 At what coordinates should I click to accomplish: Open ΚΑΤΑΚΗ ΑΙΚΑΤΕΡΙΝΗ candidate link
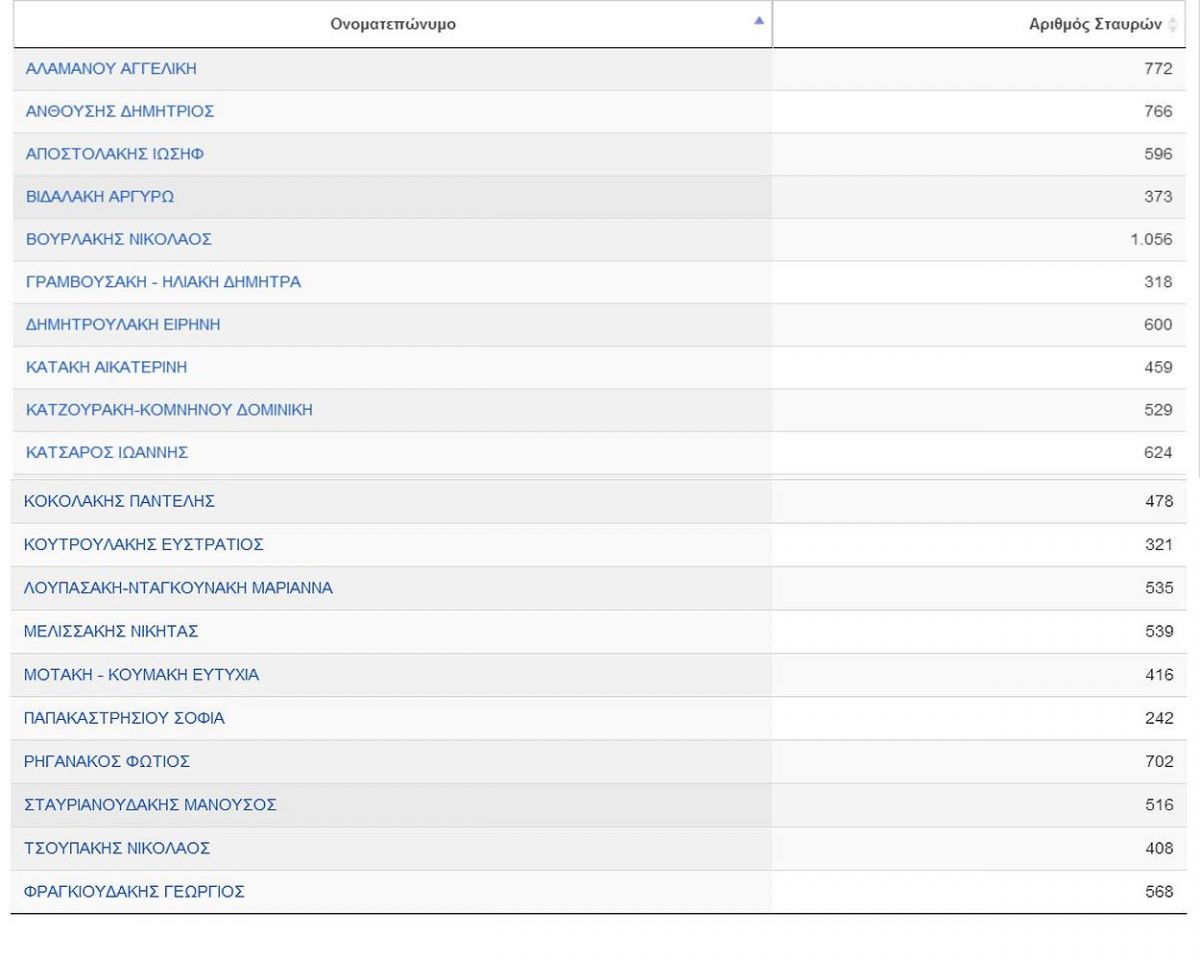[x=106, y=367]
